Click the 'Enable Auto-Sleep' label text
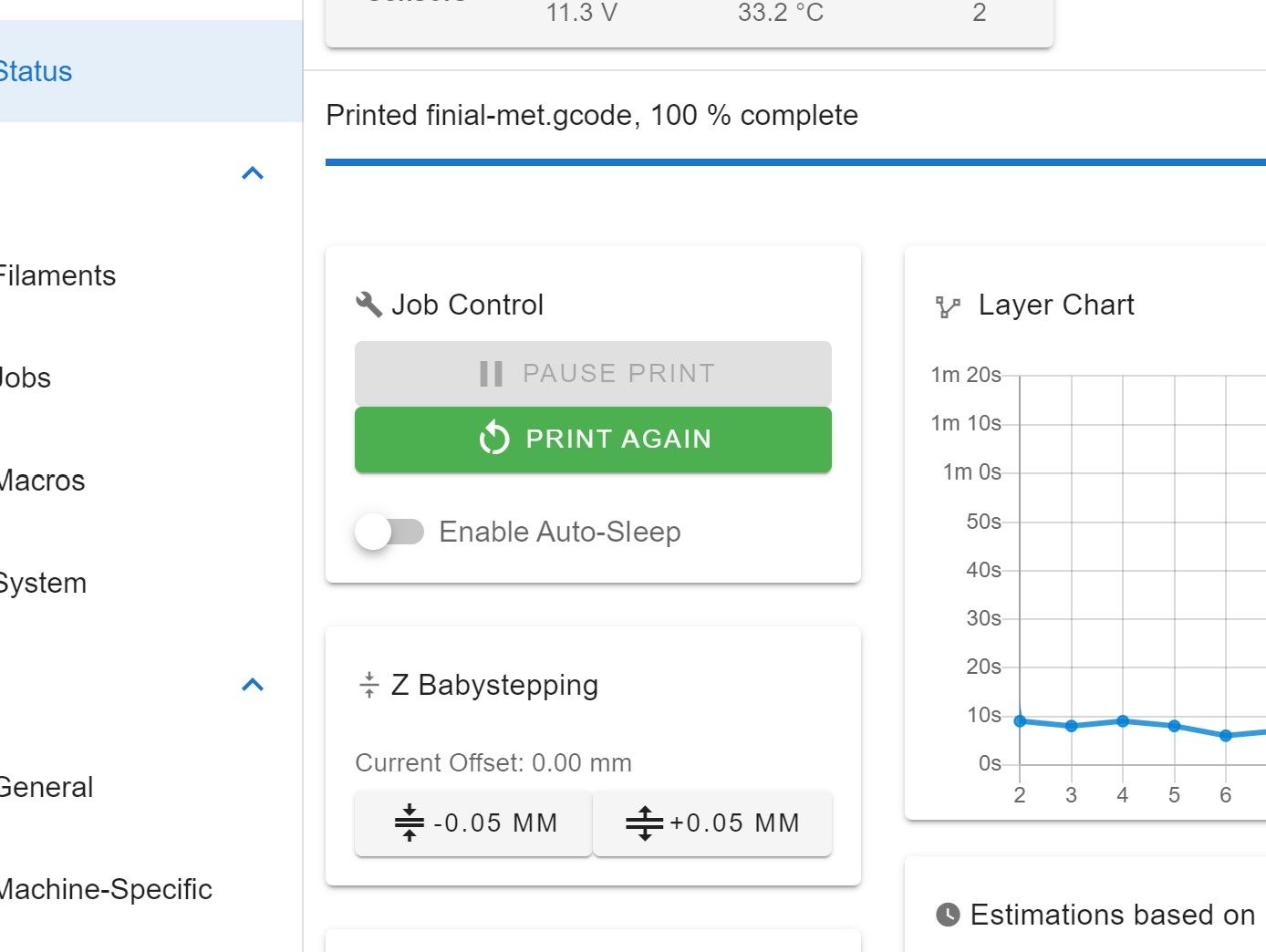1266x952 pixels. 560,532
